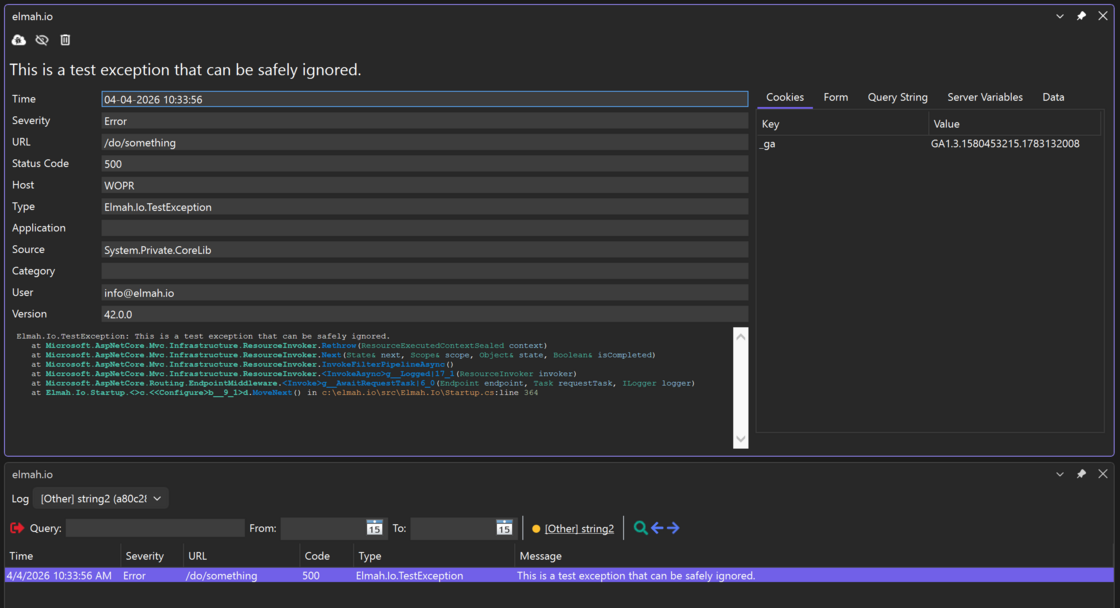Screen dimensions: 1120x608
Task: Sort by Severity column header
Action: point(152,556)
